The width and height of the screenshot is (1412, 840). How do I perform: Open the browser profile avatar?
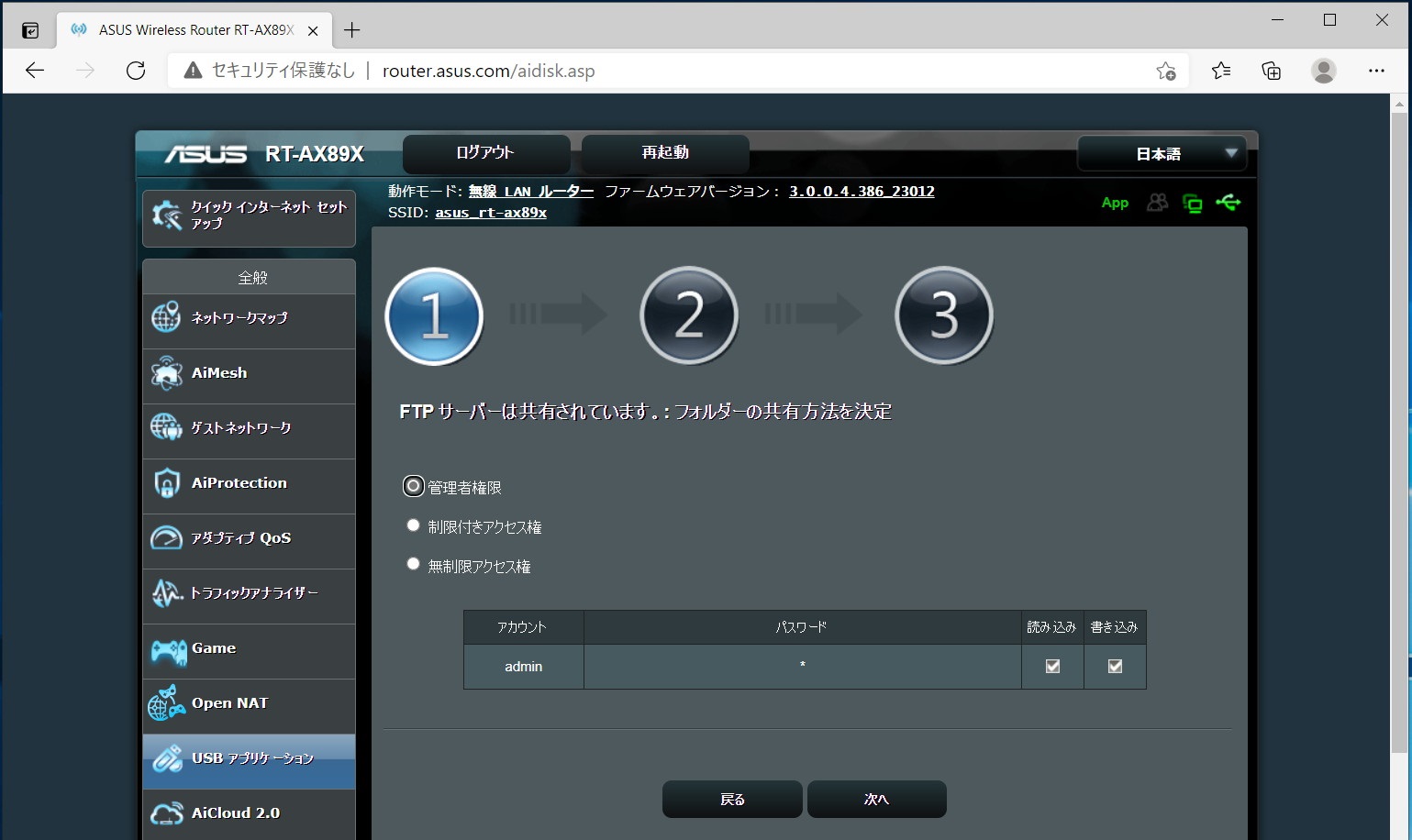pyautogui.click(x=1324, y=71)
